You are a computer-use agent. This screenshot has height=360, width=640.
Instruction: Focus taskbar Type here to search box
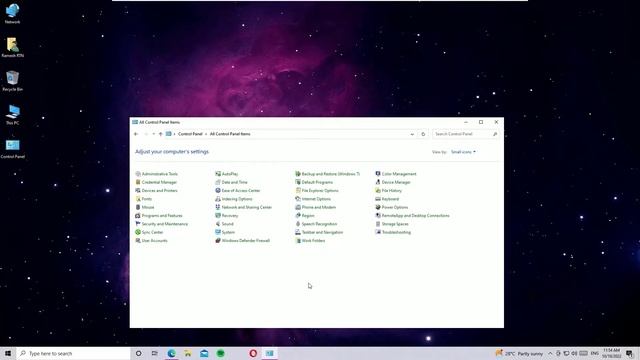pos(73,353)
